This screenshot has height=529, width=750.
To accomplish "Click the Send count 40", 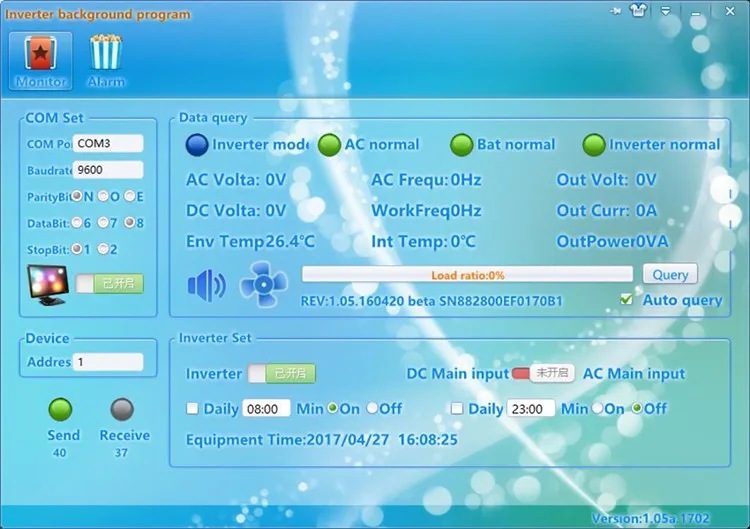I will tap(60, 452).
